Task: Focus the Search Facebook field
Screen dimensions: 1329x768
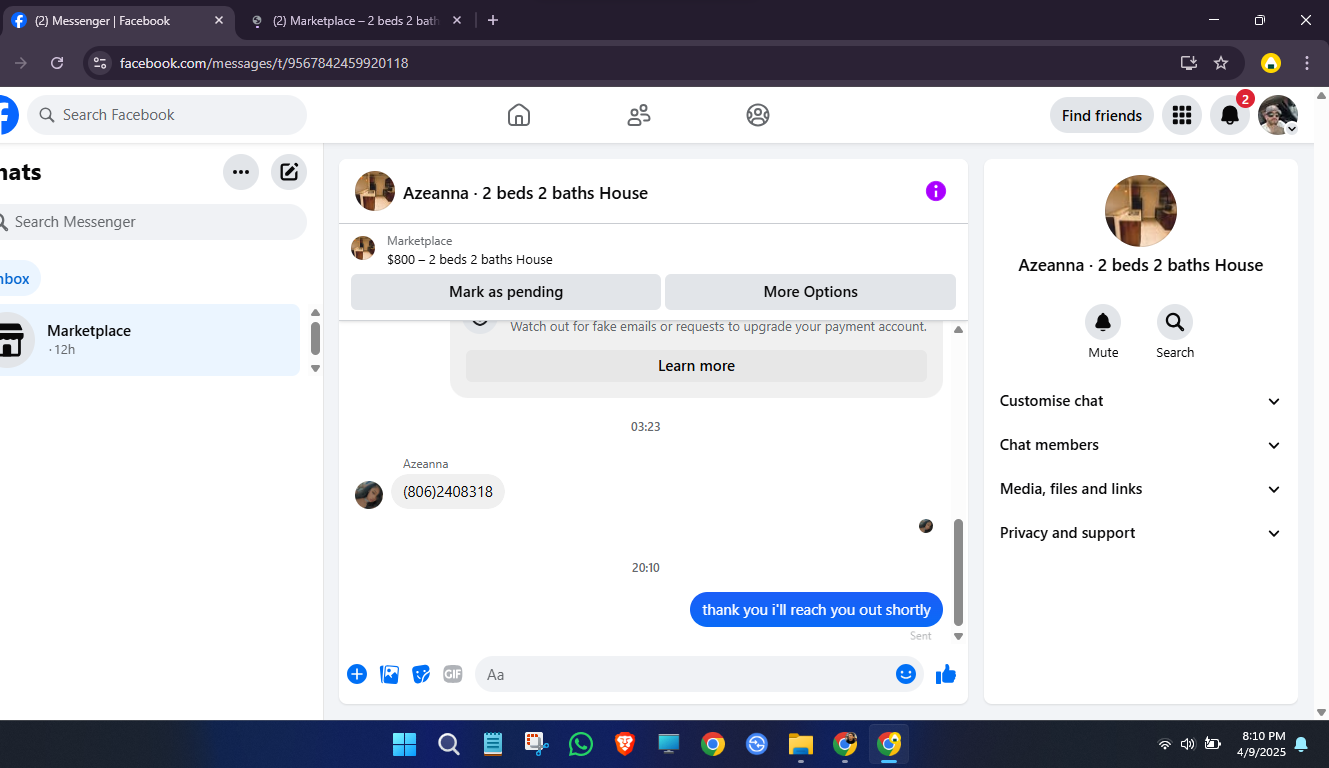Action: tap(166, 115)
